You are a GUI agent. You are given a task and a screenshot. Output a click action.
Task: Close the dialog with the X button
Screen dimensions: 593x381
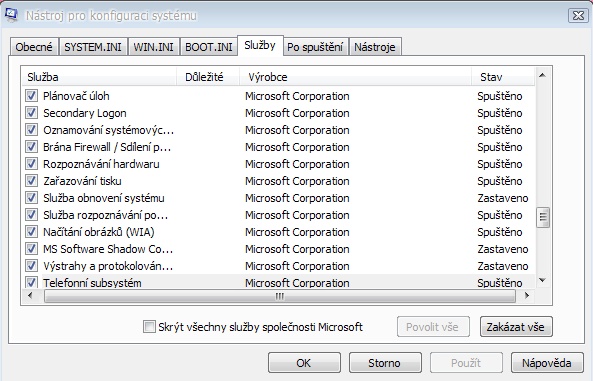click(578, 16)
